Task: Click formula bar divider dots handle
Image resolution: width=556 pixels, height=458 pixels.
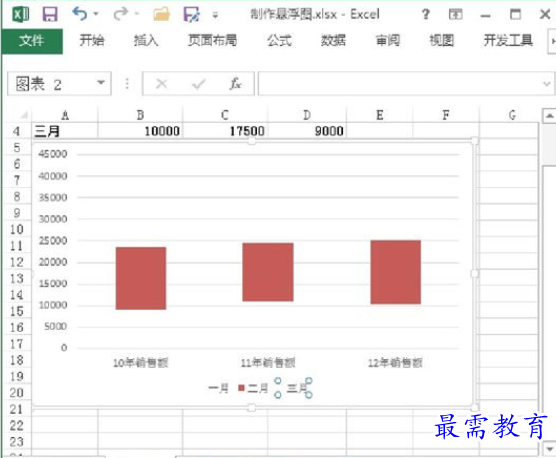Action: tap(127, 84)
